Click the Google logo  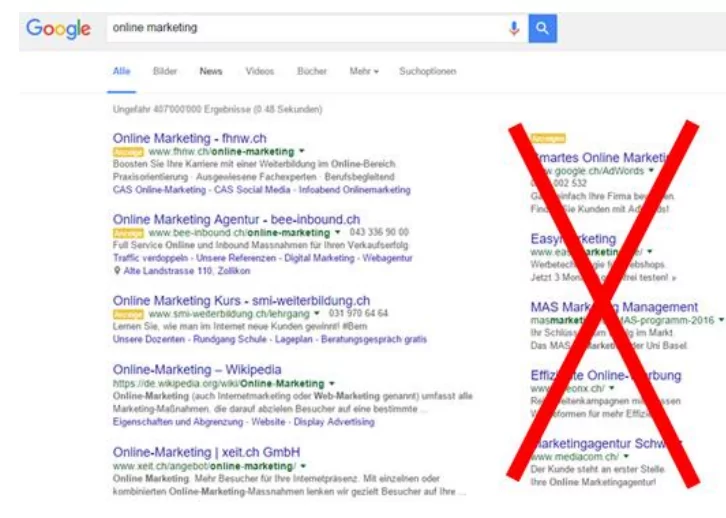58,29
